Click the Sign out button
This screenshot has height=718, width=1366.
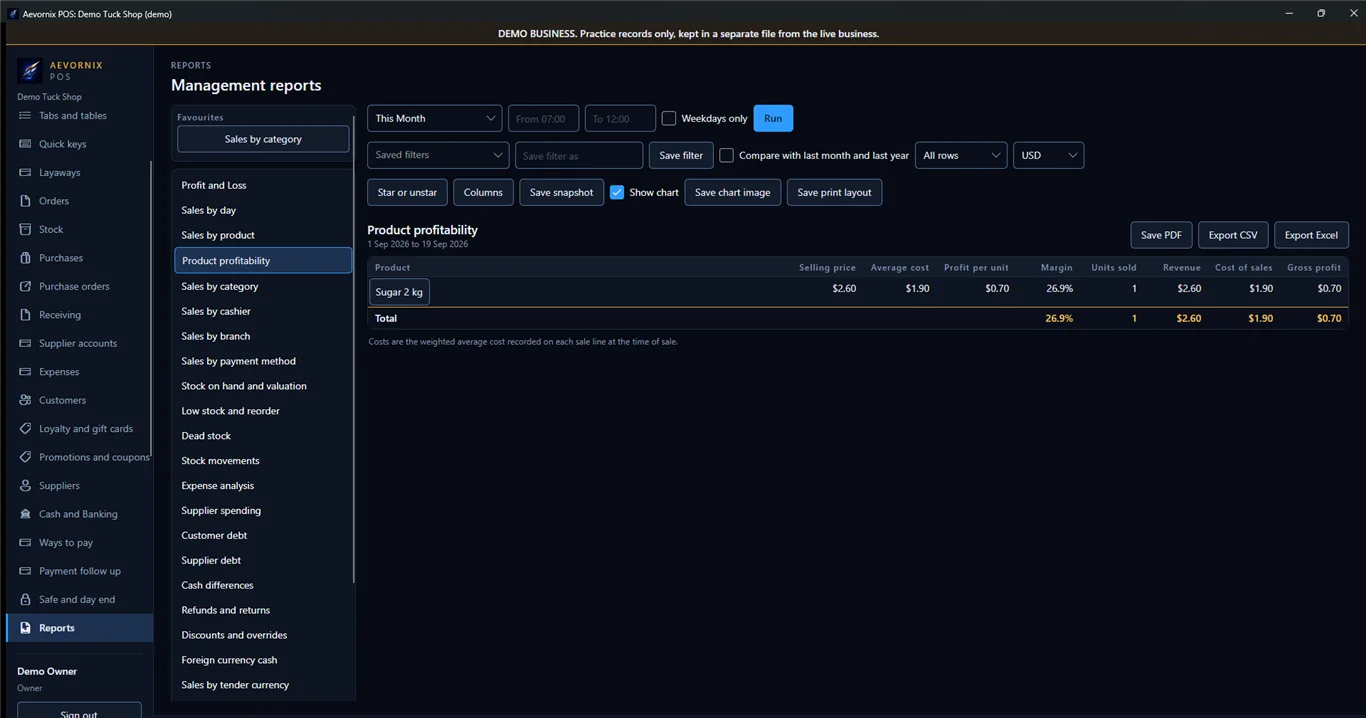(x=79, y=711)
